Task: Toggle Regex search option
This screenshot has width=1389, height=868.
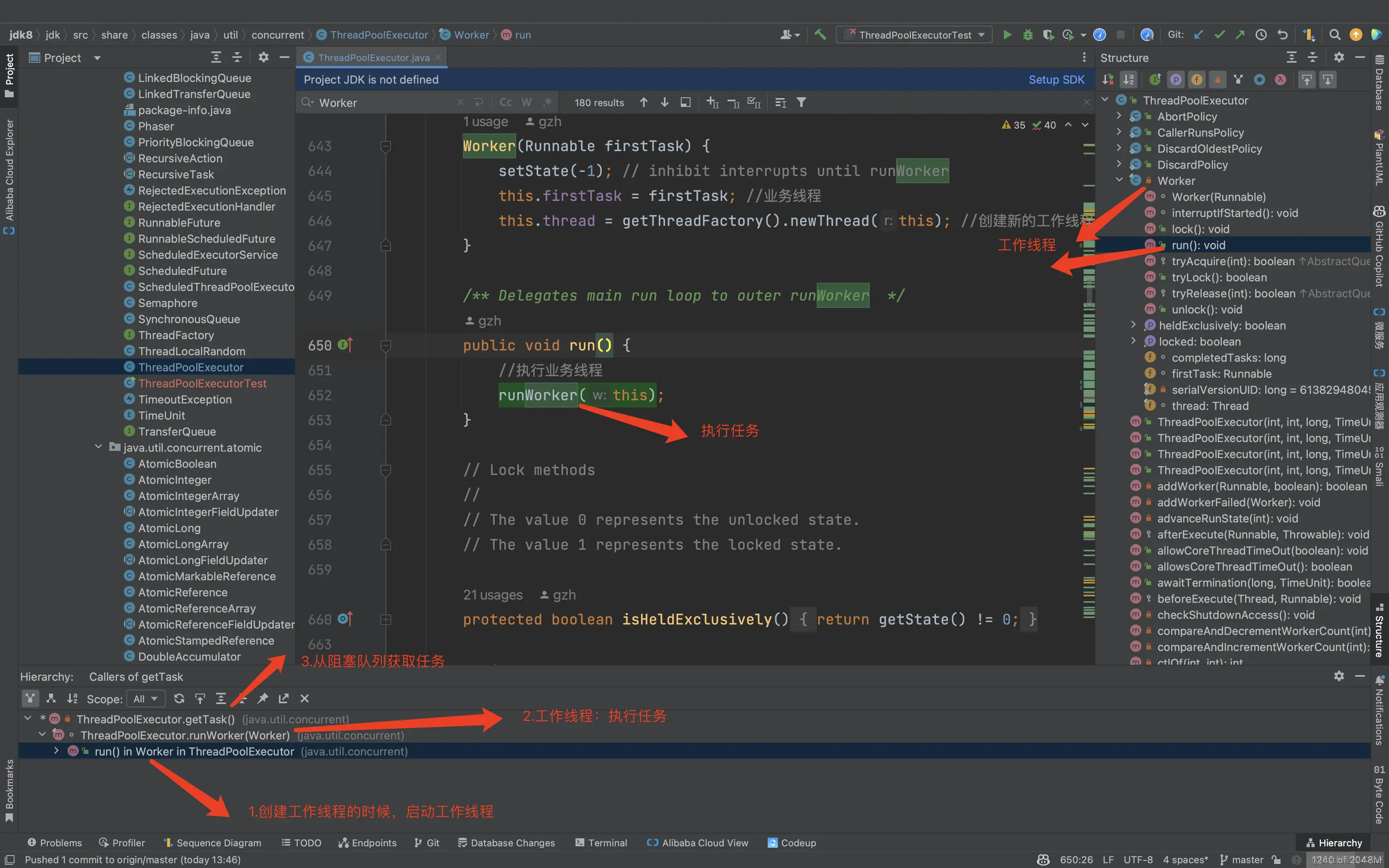Action: (548, 102)
